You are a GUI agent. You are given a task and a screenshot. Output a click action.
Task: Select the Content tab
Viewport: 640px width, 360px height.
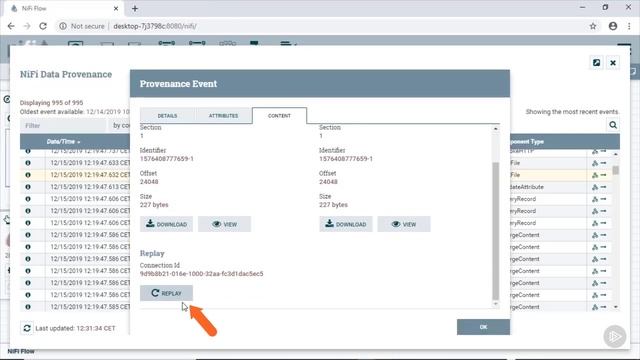(280, 116)
